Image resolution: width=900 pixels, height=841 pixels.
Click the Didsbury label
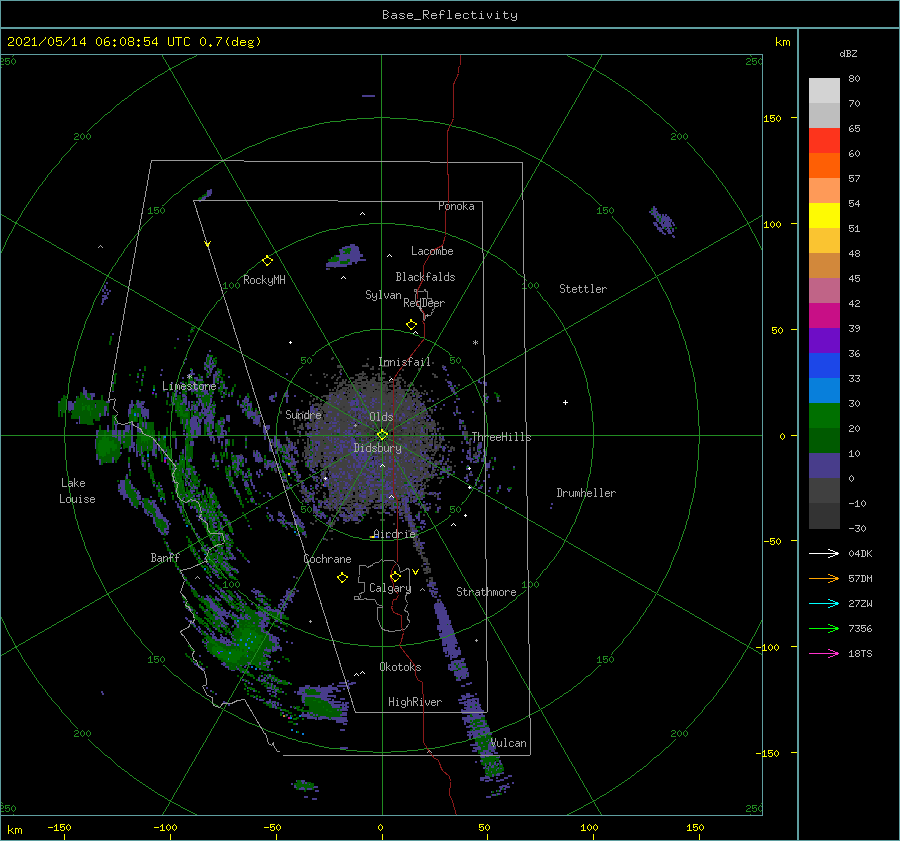377,448
